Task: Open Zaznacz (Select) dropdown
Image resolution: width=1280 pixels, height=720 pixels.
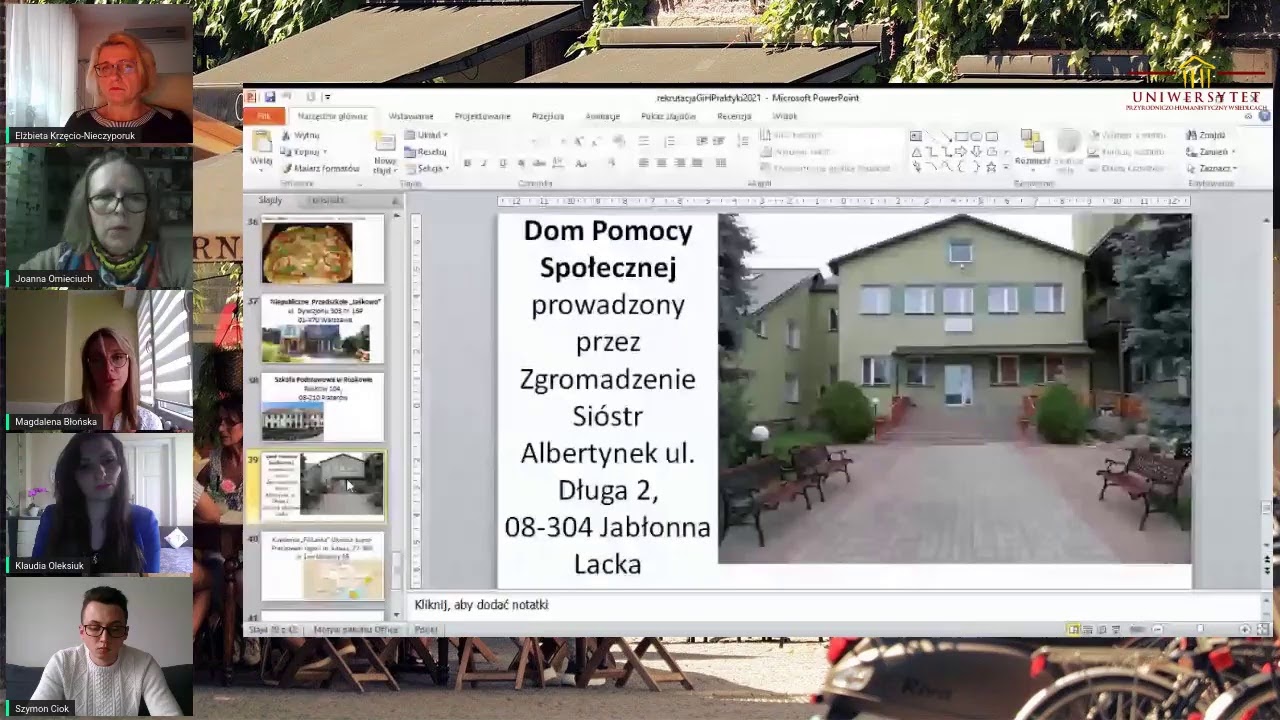Action: tap(1212, 168)
